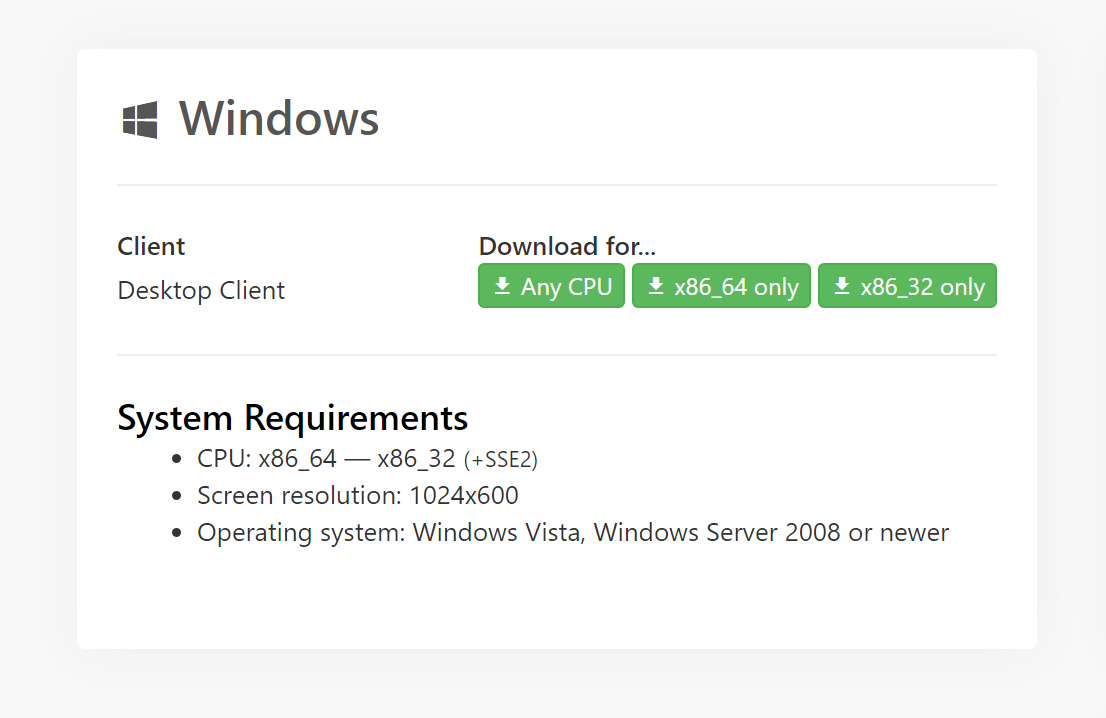This screenshot has width=1106, height=718.
Task: Click the Operating system requirement line
Action: pos(572,533)
